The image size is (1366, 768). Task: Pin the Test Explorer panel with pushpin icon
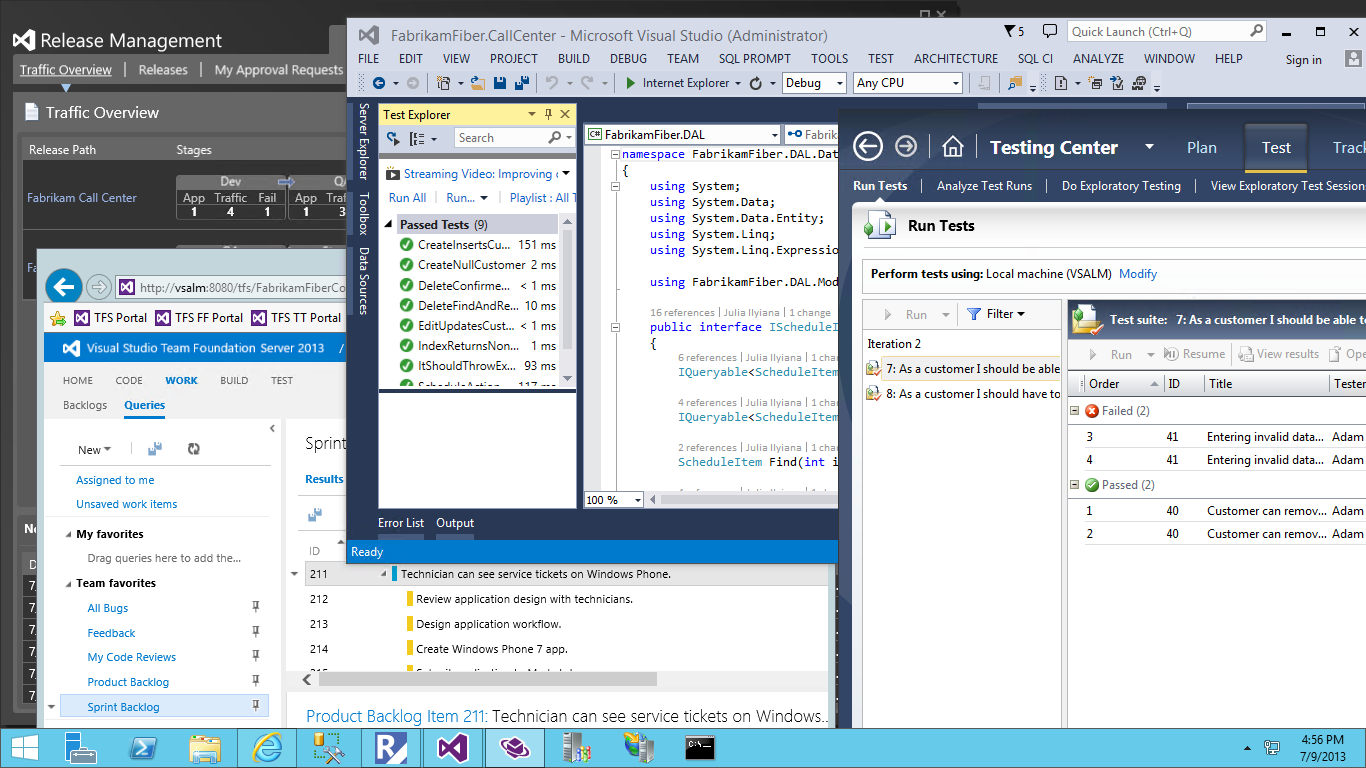pos(547,114)
